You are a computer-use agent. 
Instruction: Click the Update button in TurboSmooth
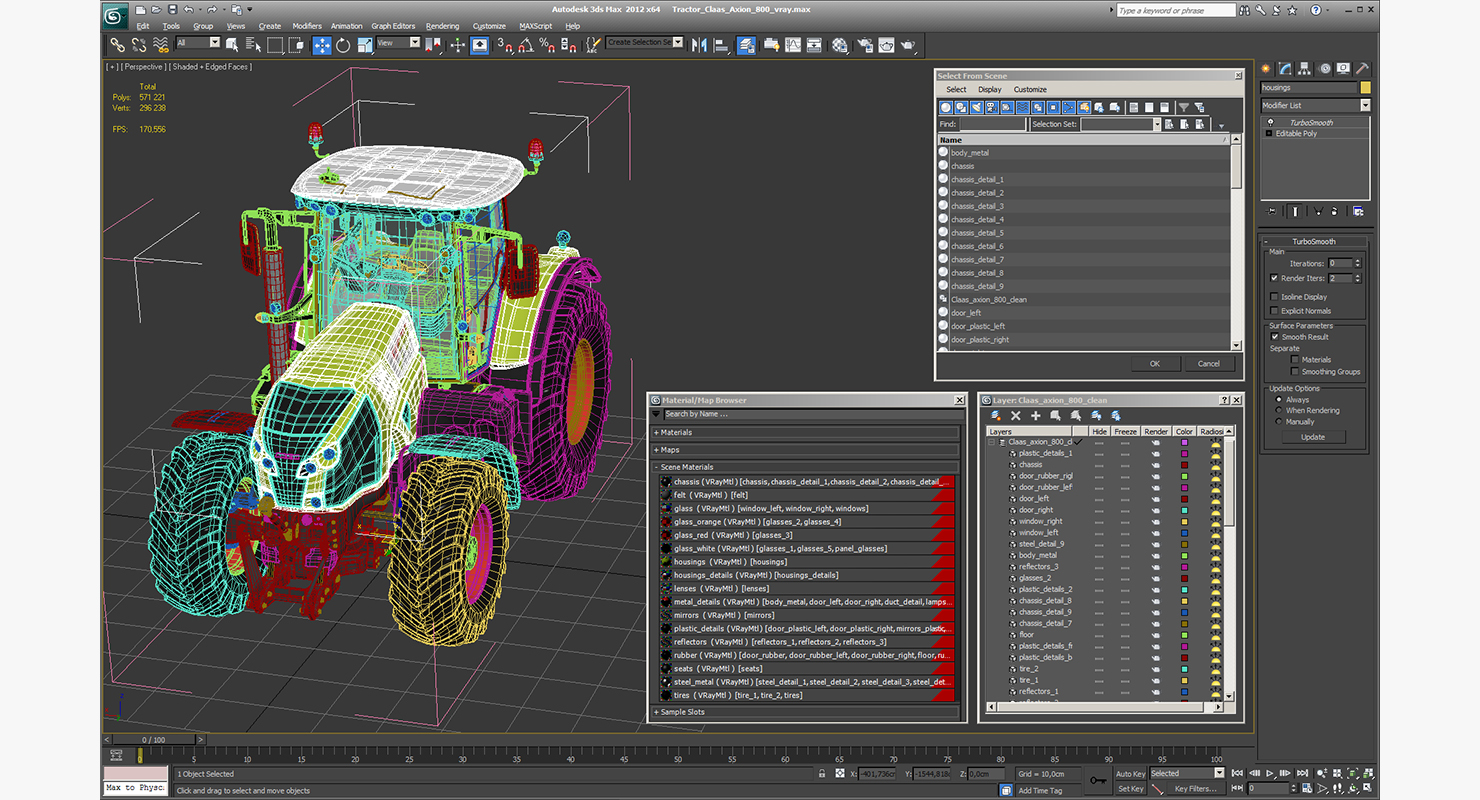[1313, 437]
